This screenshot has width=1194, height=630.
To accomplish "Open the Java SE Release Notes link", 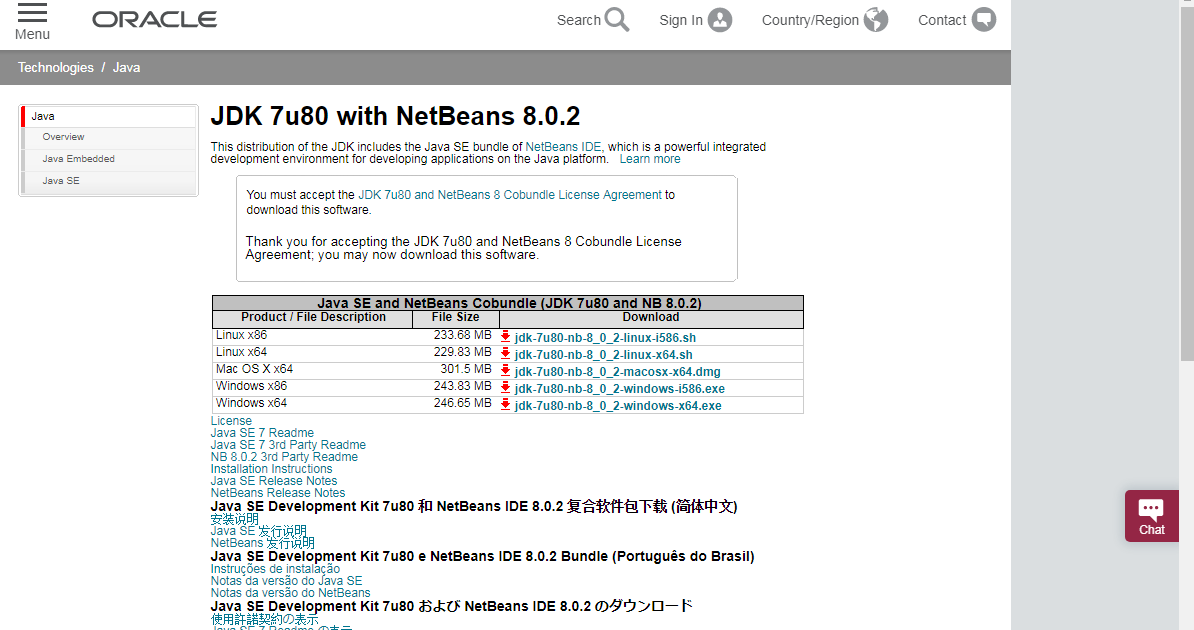I will coord(274,481).
